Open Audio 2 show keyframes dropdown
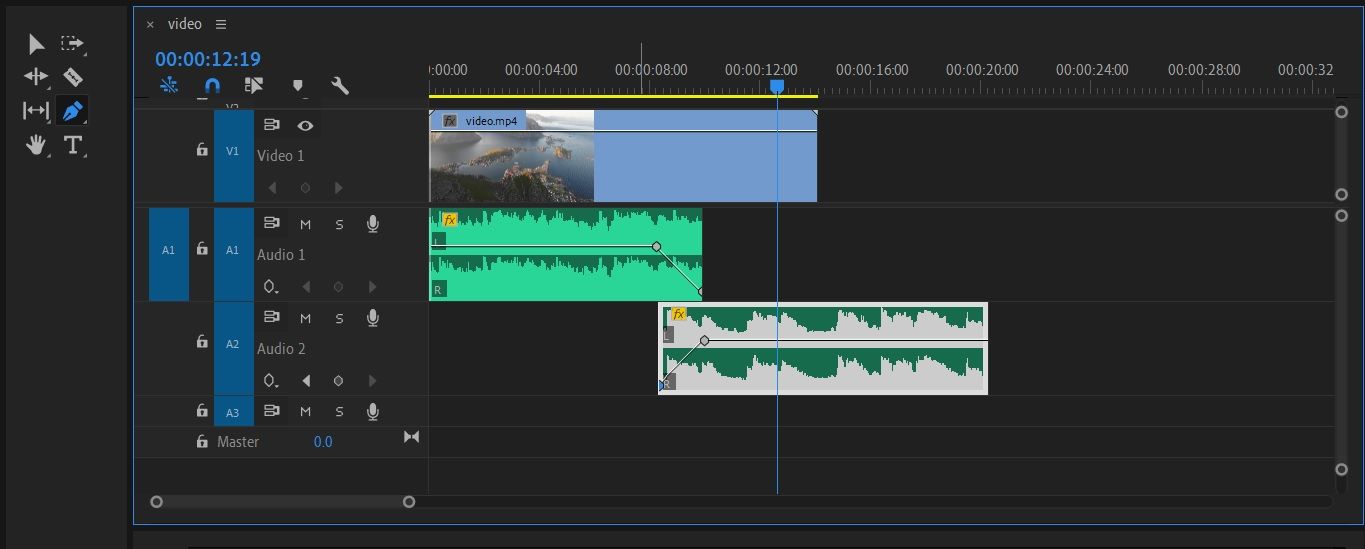This screenshot has height=549, width=1365. (270, 381)
